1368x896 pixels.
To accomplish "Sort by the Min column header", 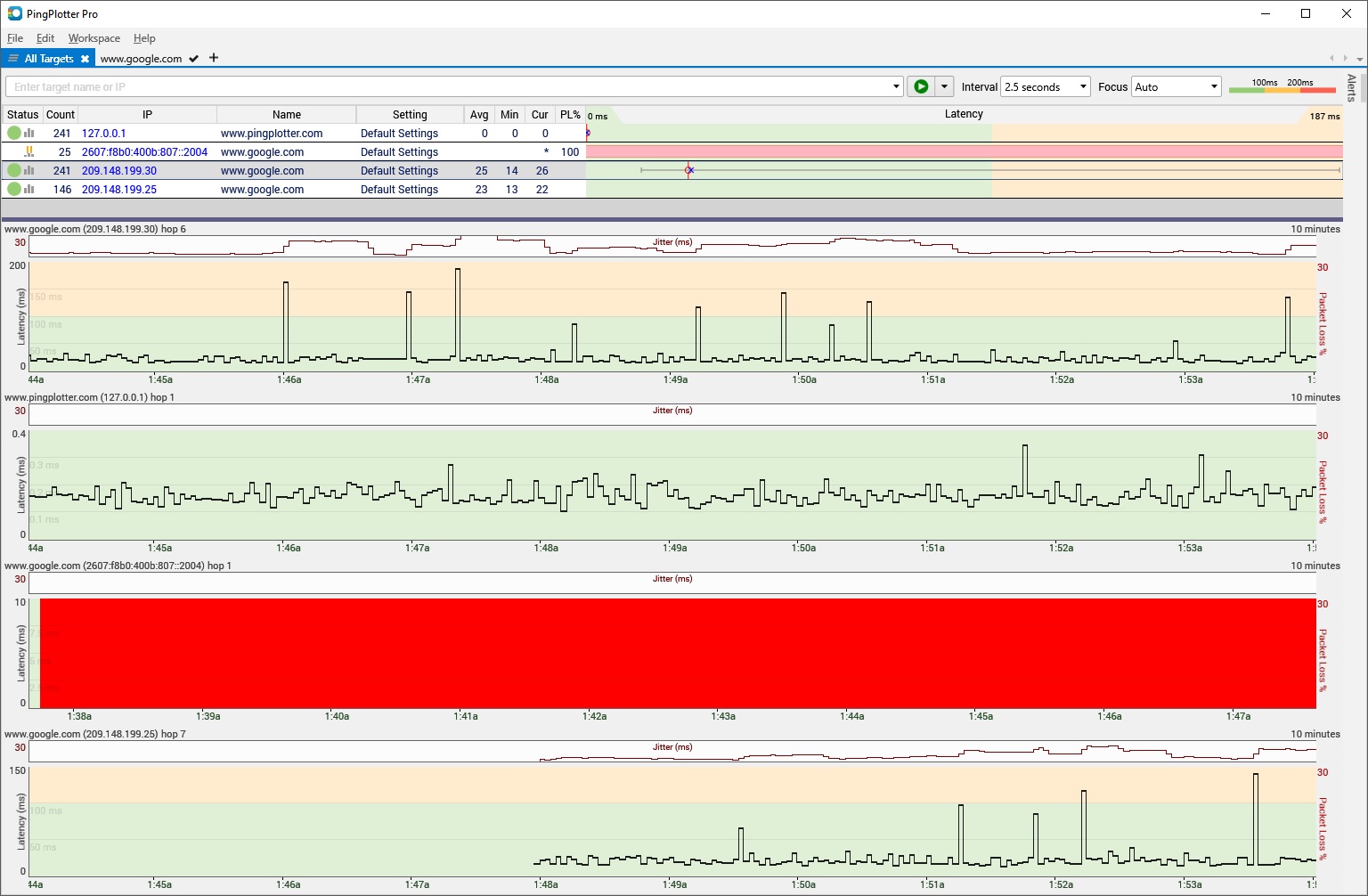I will (x=509, y=115).
